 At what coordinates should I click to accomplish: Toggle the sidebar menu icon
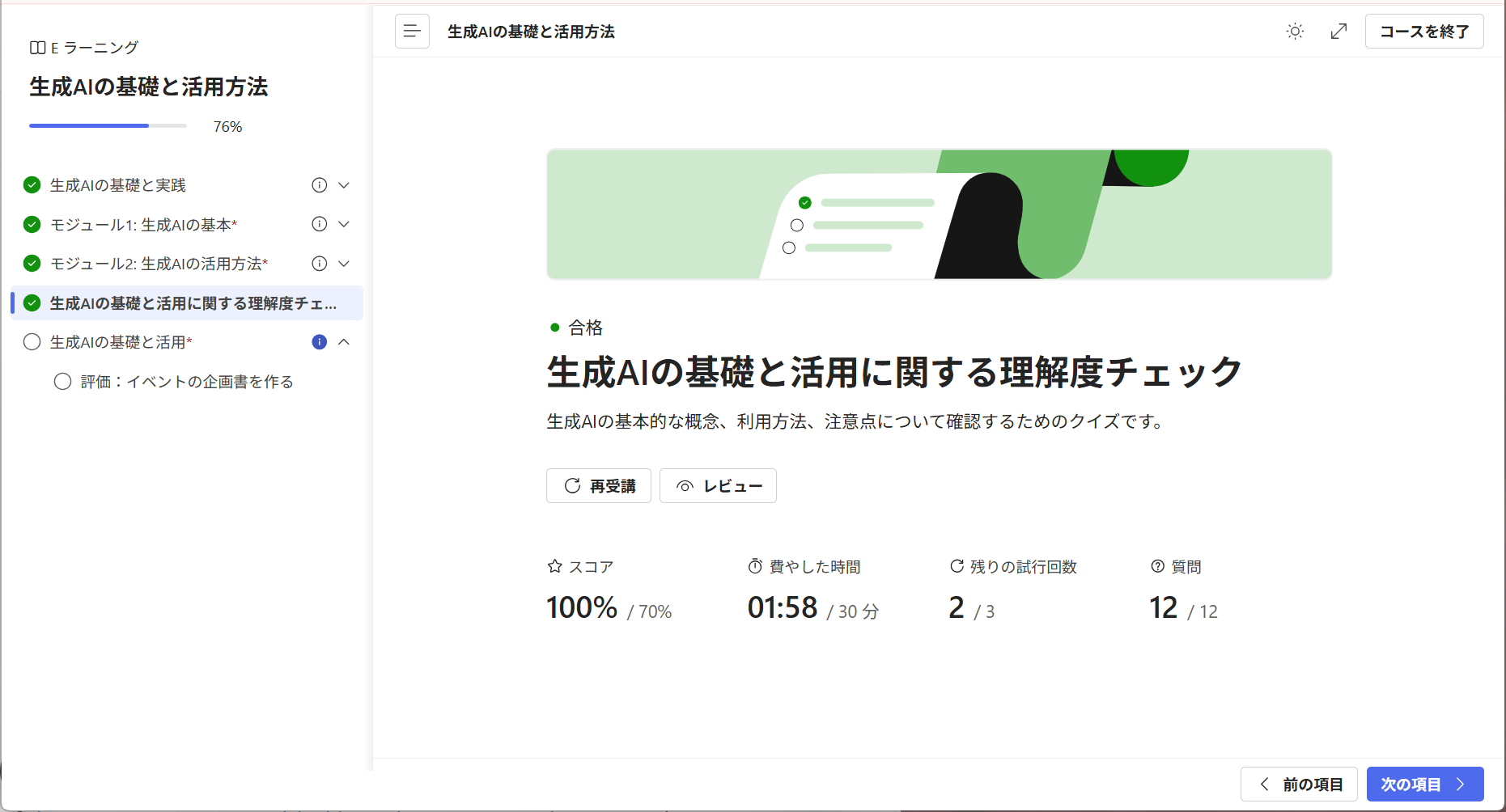point(412,32)
